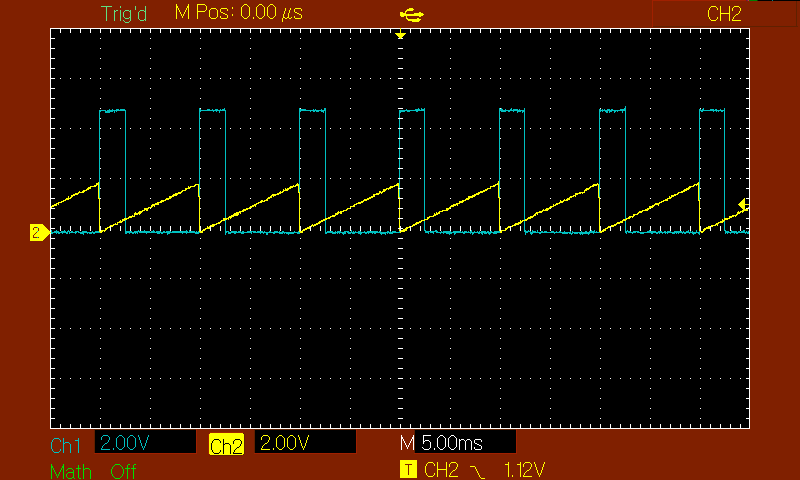Click the Math Off status text
Image resolution: width=800 pixels, height=480 pixels.
pyautogui.click(x=93, y=470)
